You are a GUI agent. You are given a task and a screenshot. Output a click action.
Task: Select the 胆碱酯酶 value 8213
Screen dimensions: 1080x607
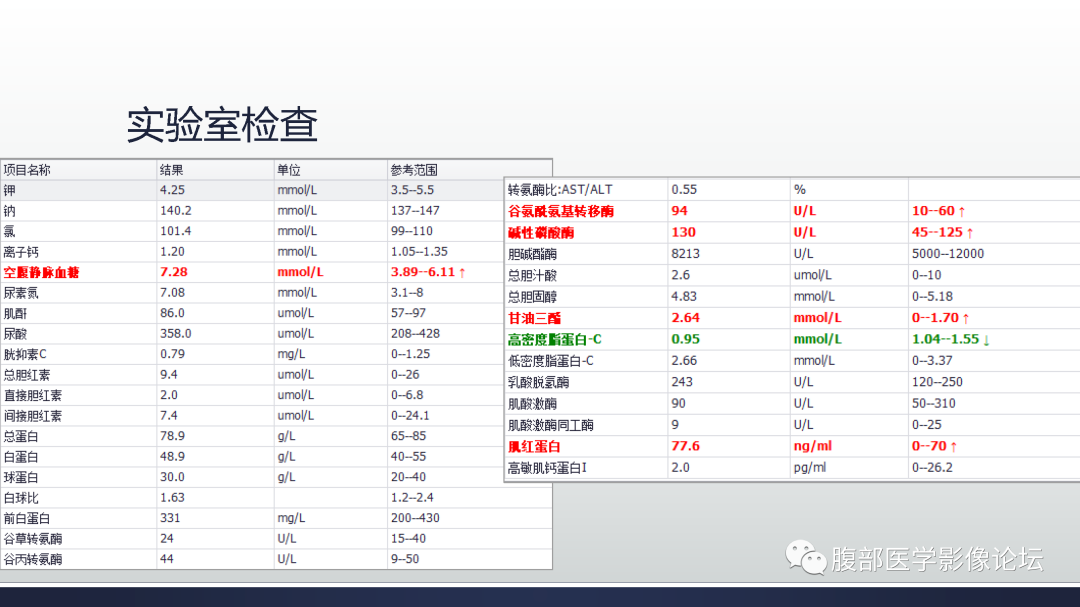(685, 254)
